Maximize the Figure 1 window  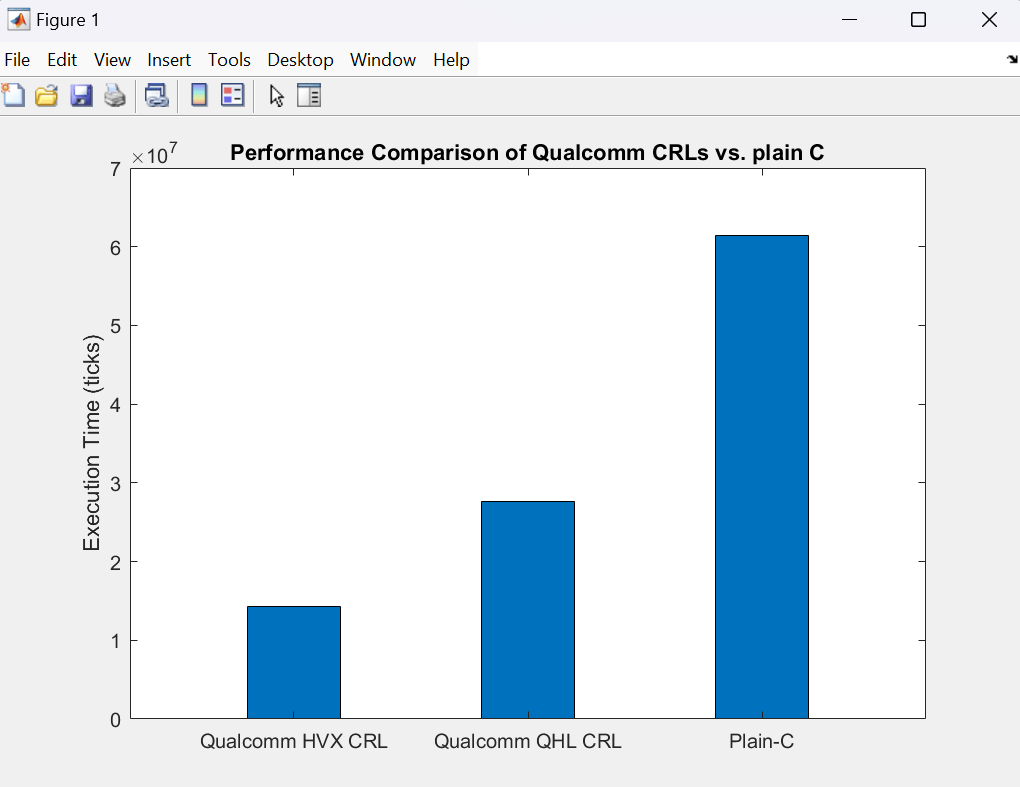(918, 20)
